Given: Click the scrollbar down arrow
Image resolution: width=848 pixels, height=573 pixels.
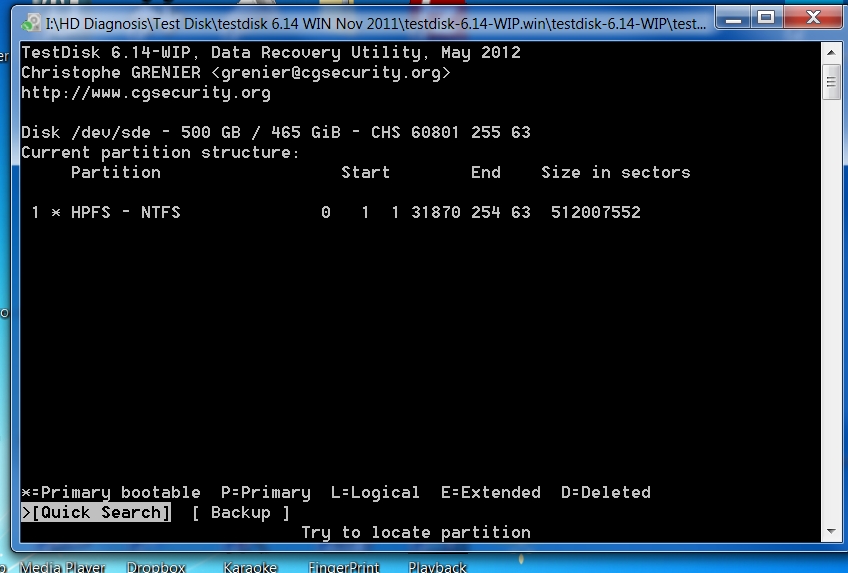Looking at the screenshot, I should click(831, 532).
